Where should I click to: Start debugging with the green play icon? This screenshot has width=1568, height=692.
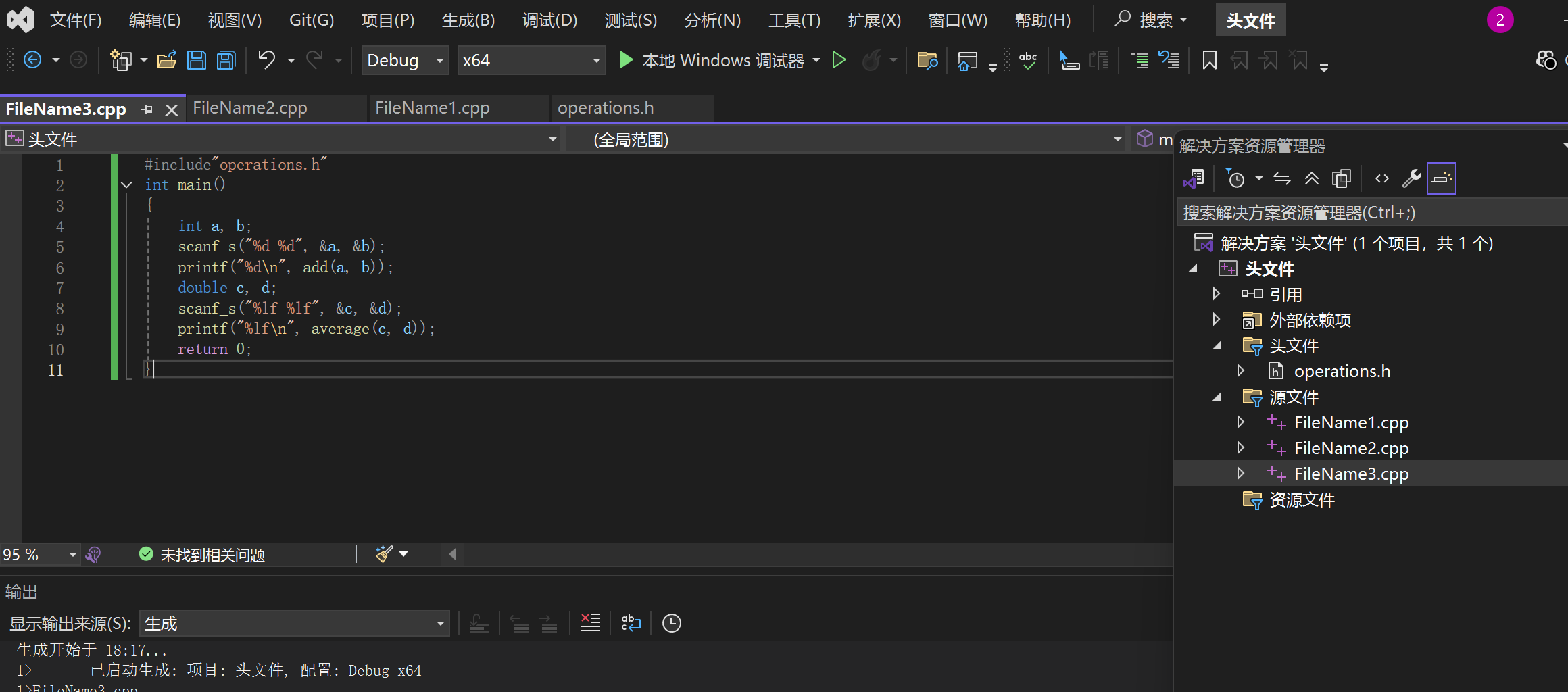pos(626,60)
